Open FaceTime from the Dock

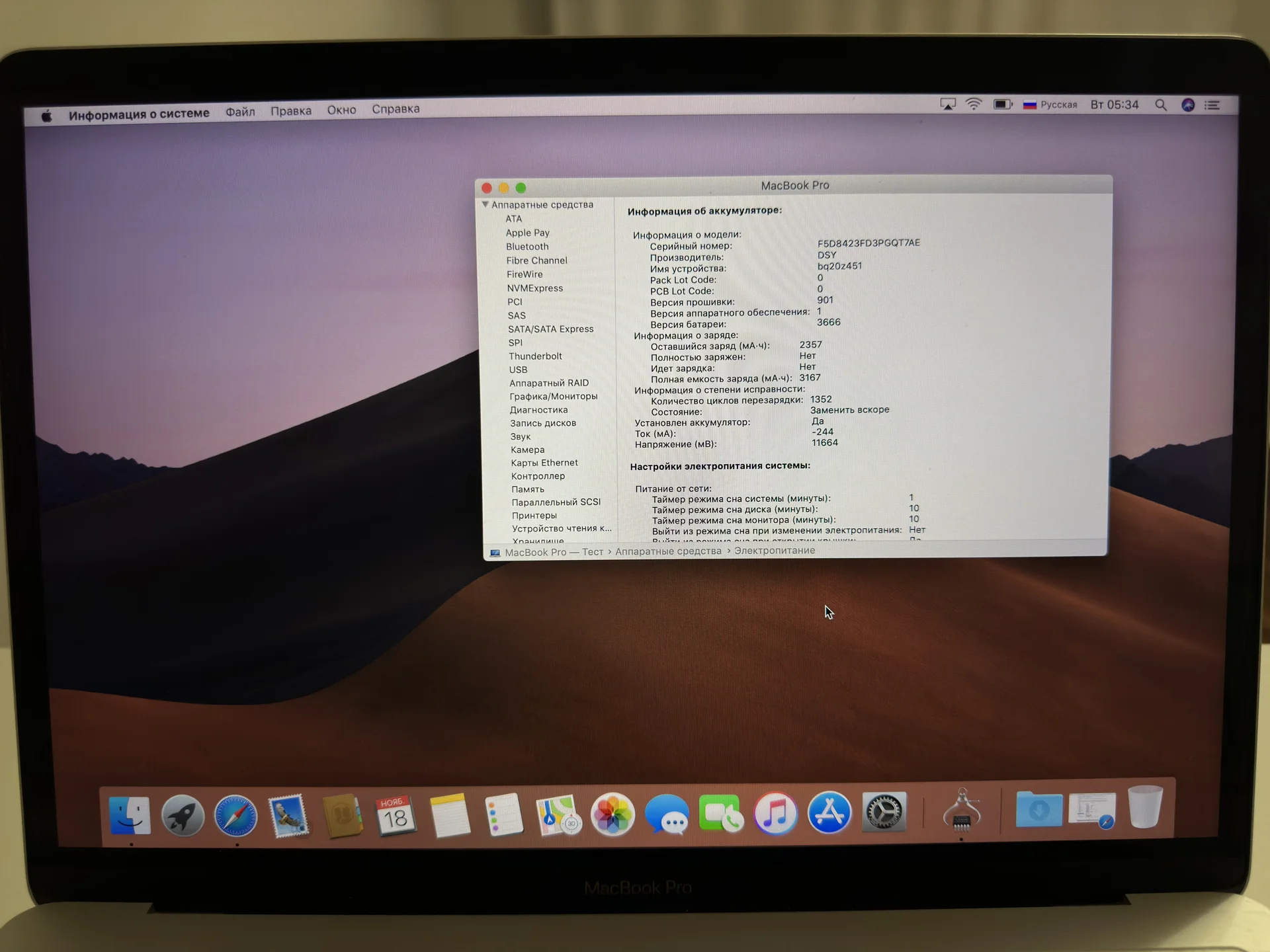(721, 814)
